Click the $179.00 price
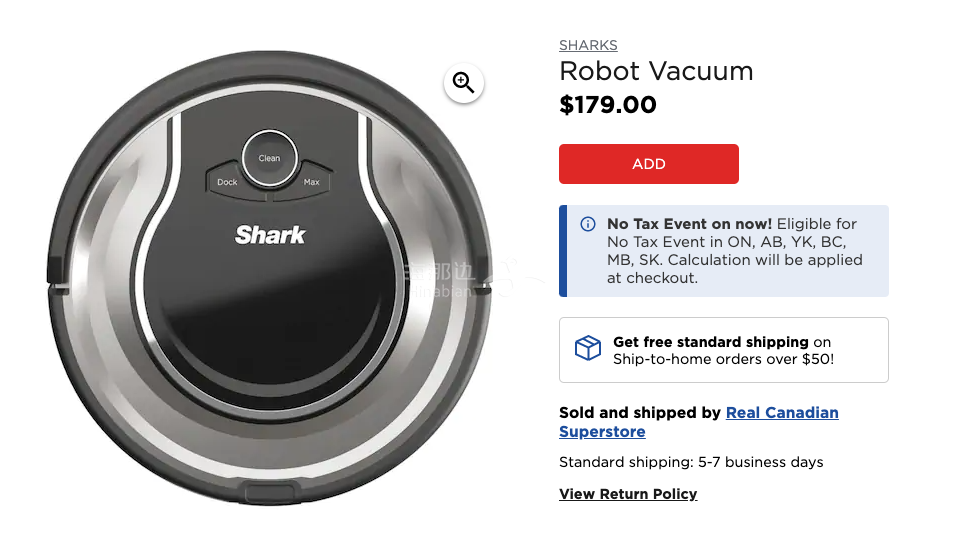This screenshot has height=556, width=953. point(608,105)
